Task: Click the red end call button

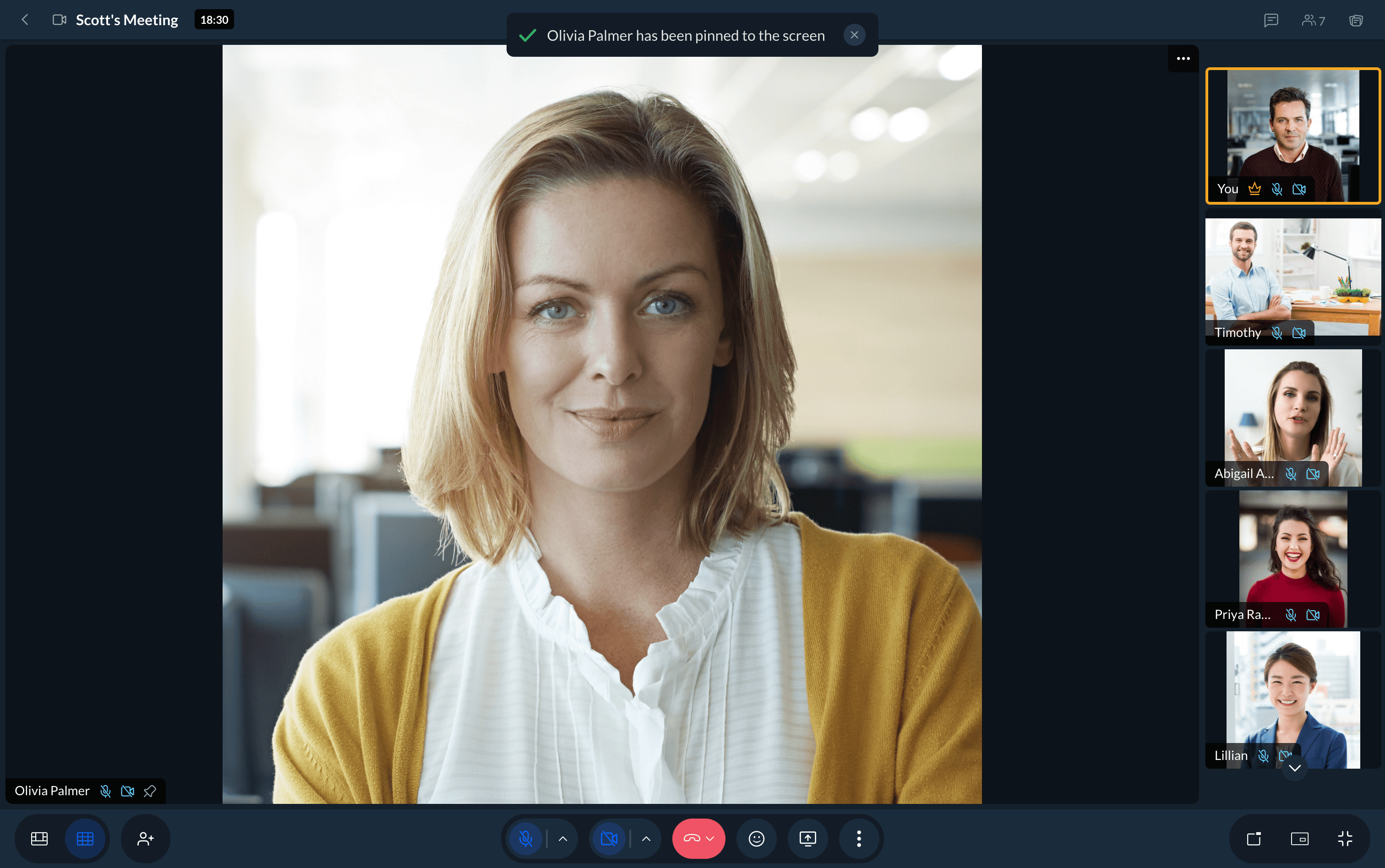Action: 691,839
